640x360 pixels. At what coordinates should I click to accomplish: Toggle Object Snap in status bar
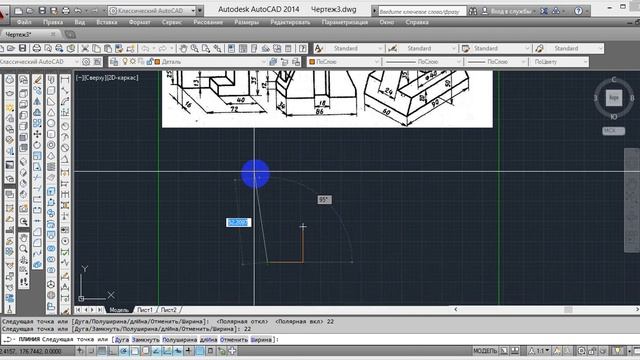point(135,351)
